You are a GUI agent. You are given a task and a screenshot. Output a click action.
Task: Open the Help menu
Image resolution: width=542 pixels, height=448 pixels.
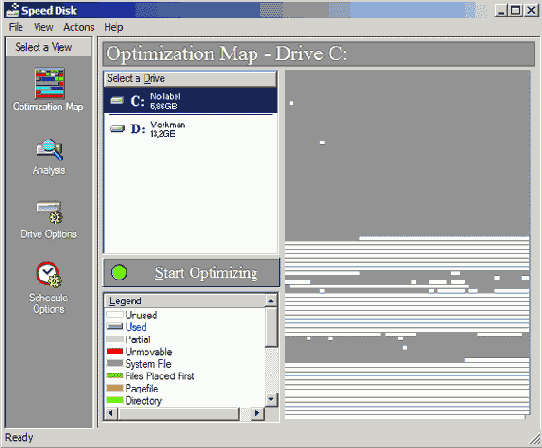click(114, 27)
